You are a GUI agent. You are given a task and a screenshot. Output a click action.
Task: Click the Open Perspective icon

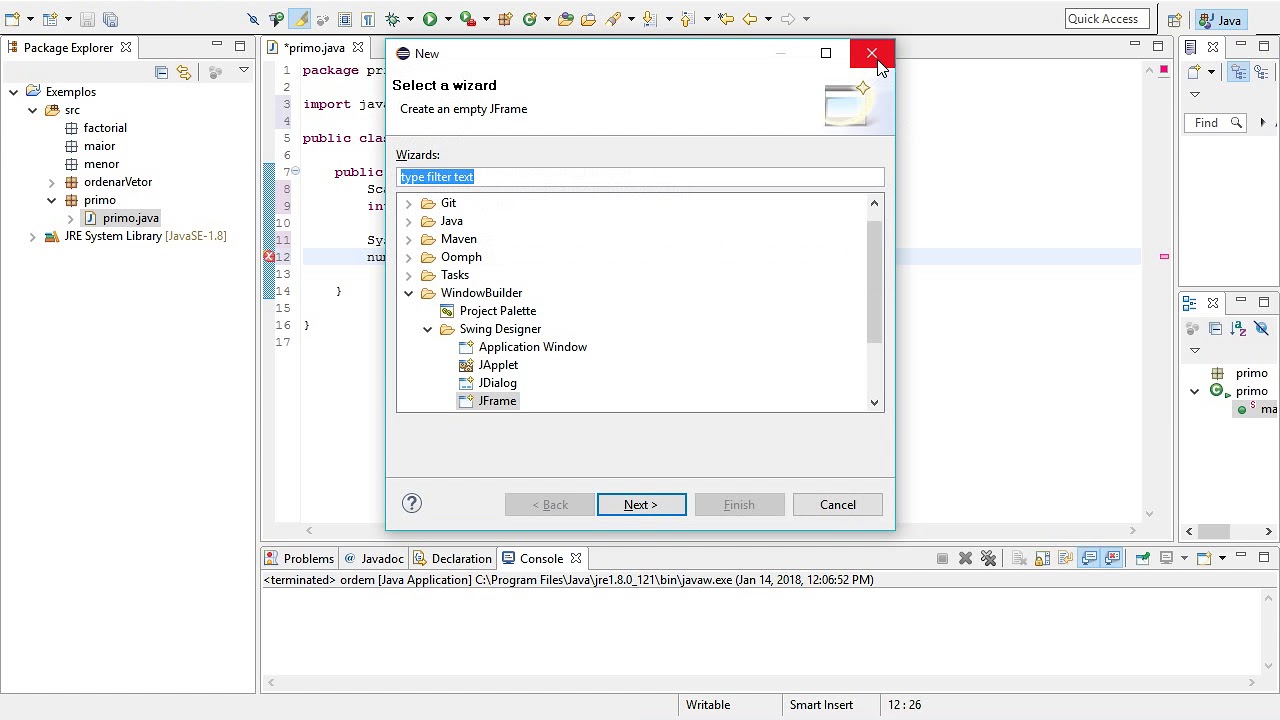tap(1175, 20)
